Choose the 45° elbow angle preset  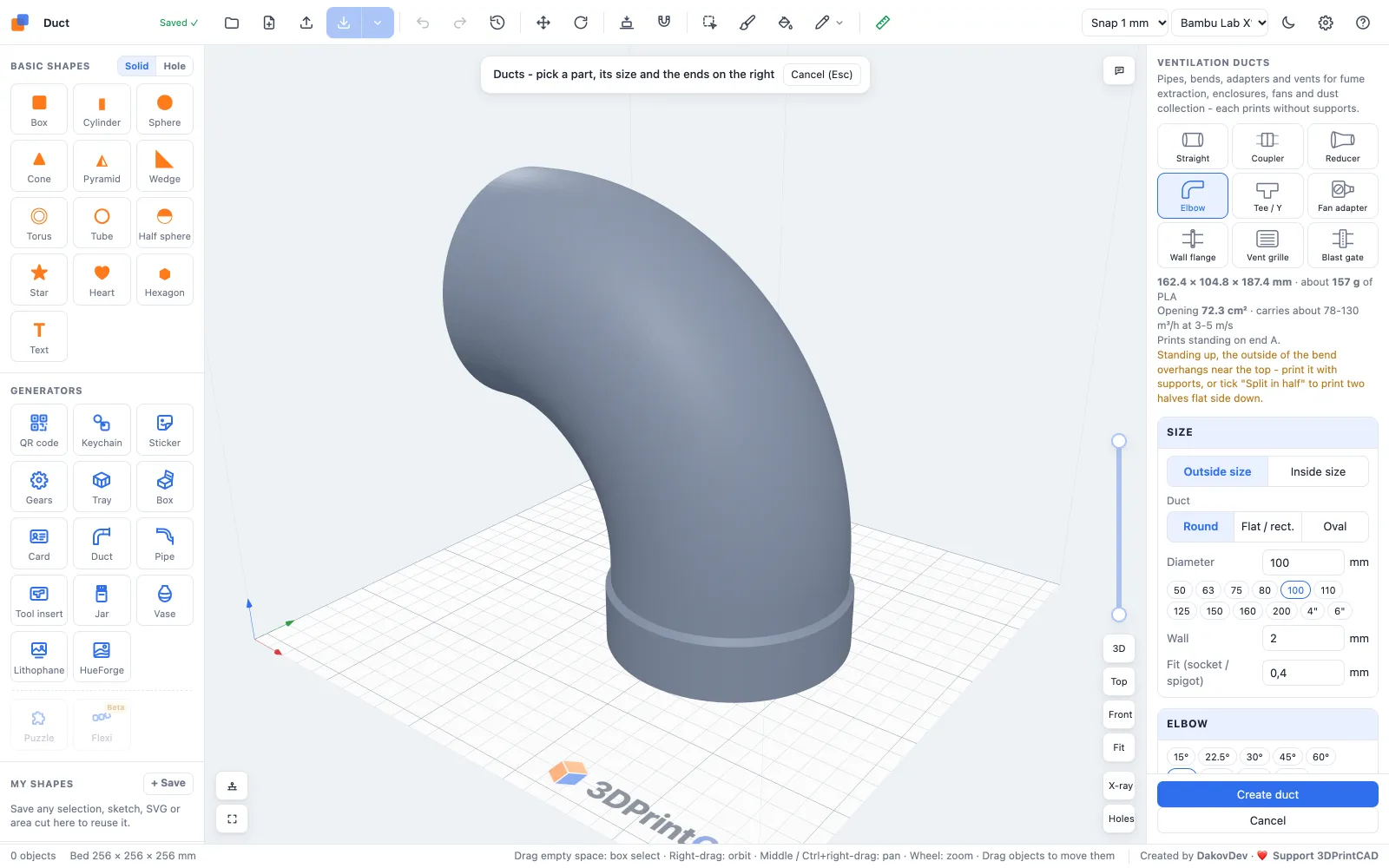click(x=1287, y=757)
